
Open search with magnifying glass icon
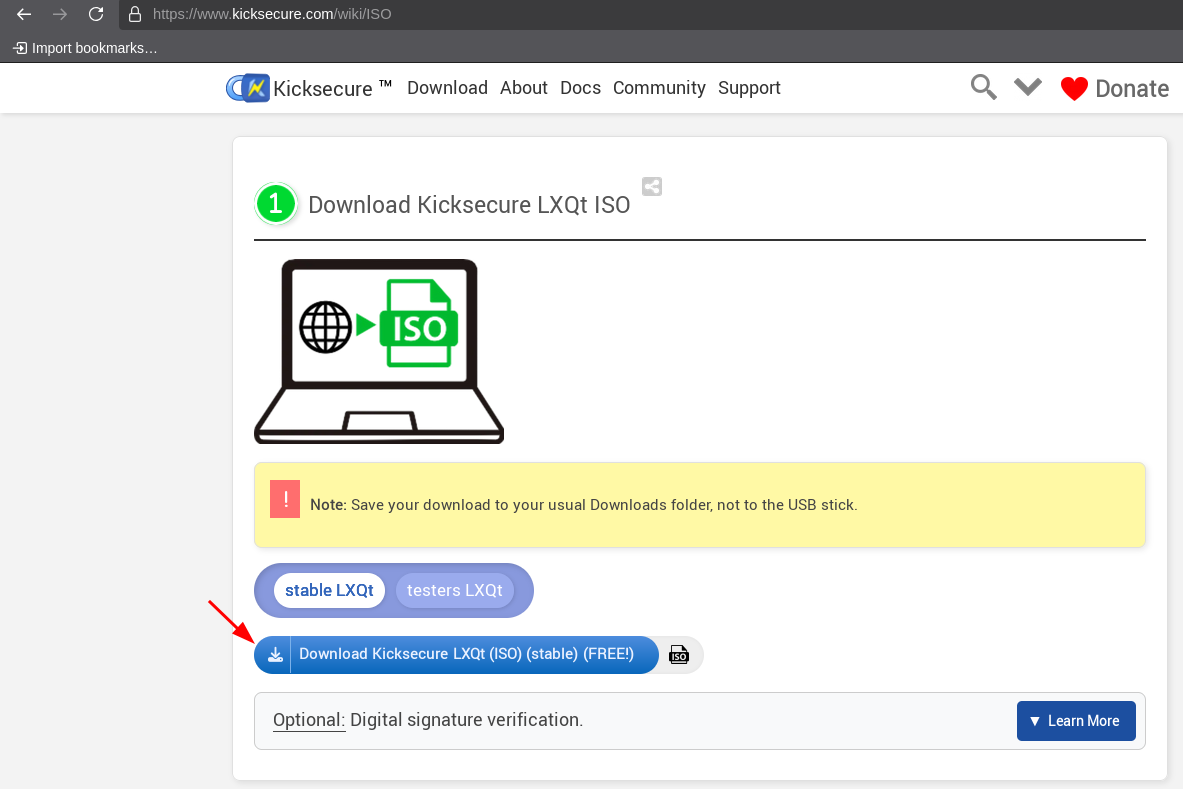pos(984,88)
